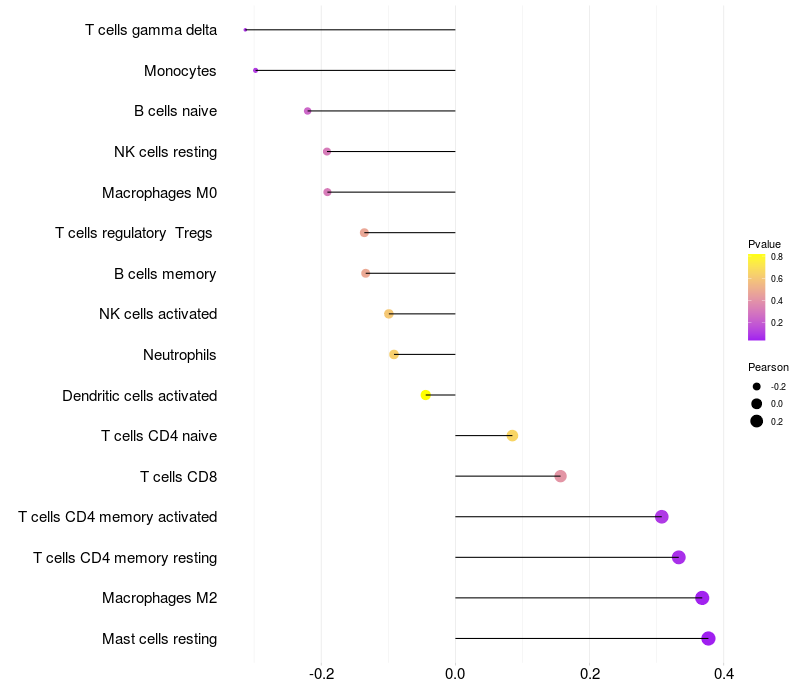This screenshot has width=800, height=700.
Task: Click the B cells naive dot
Action: (308, 111)
